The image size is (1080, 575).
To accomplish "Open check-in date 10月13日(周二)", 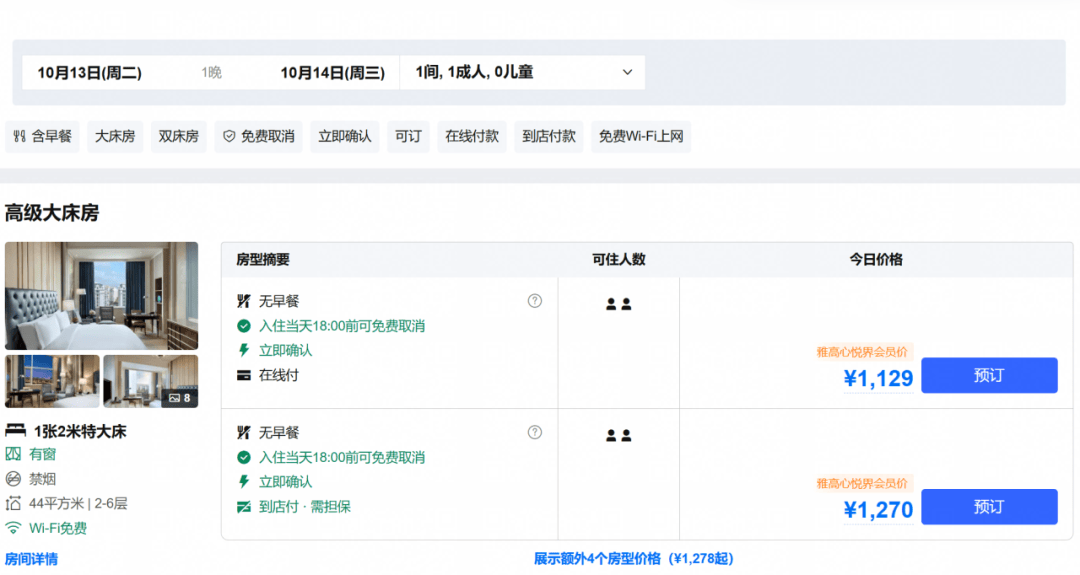I will point(90,72).
